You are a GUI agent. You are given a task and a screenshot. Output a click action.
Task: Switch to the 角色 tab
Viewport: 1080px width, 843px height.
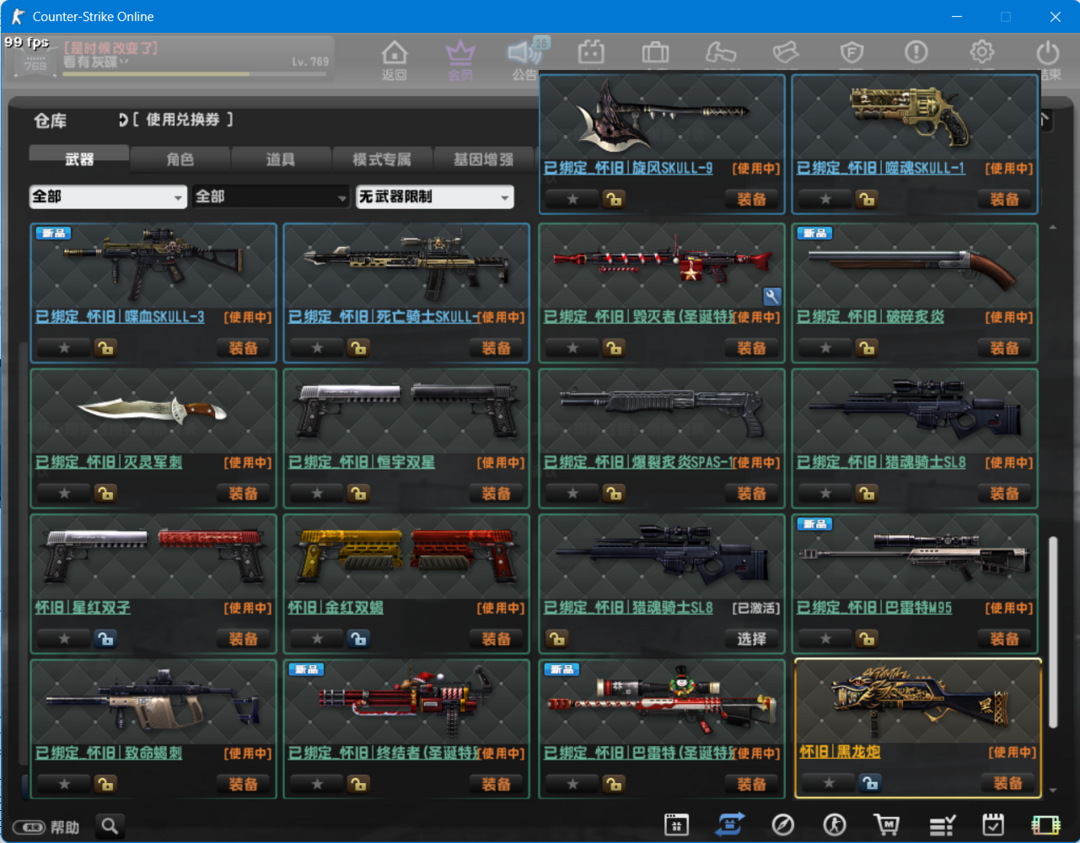(x=180, y=159)
